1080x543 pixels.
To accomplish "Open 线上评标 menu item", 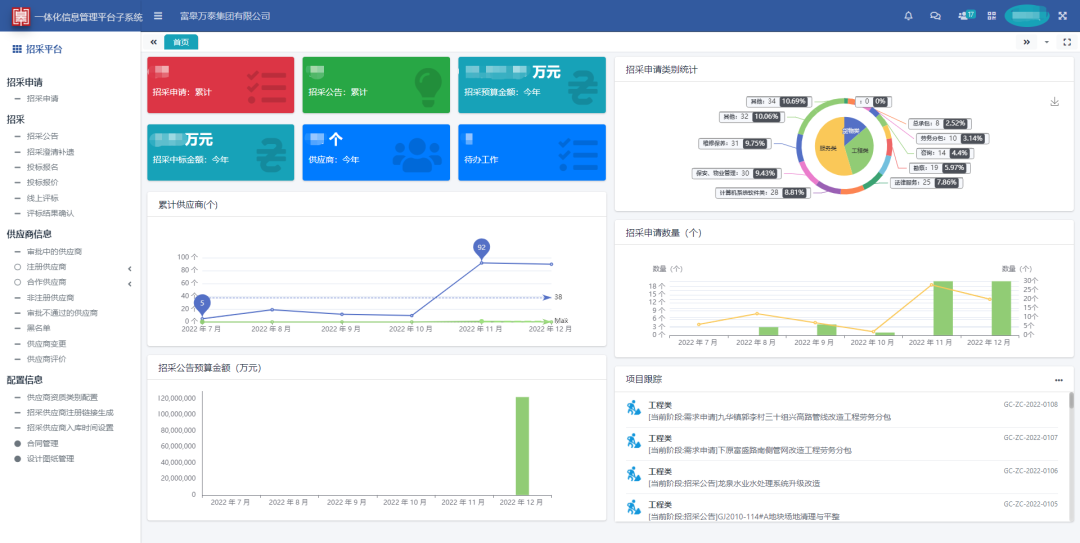I will (x=43, y=198).
